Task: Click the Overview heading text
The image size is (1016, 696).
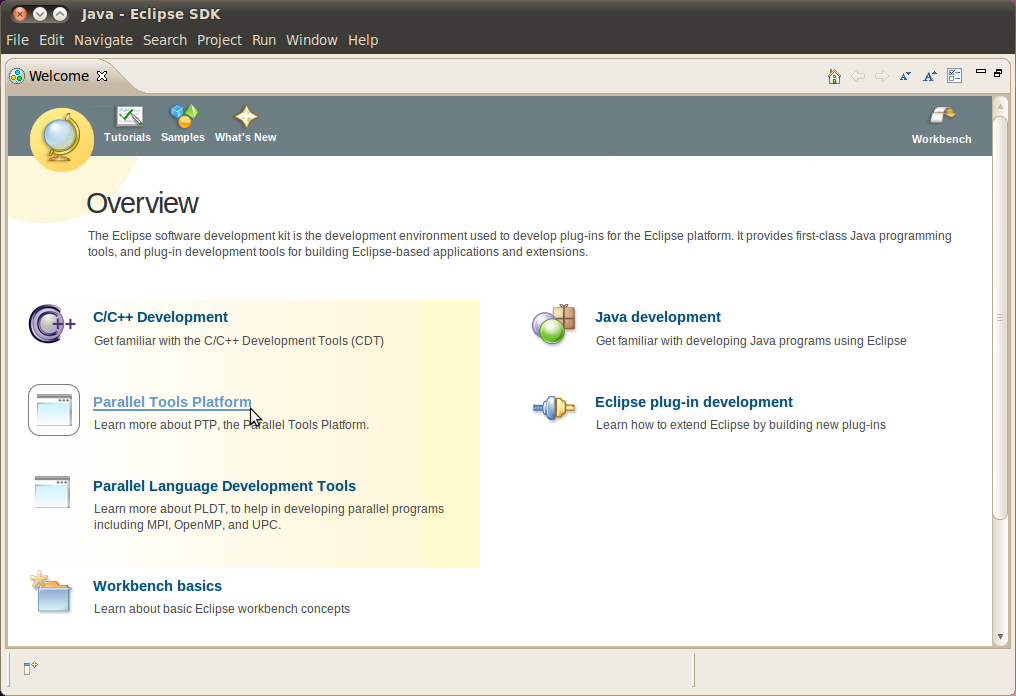Action: coord(142,203)
